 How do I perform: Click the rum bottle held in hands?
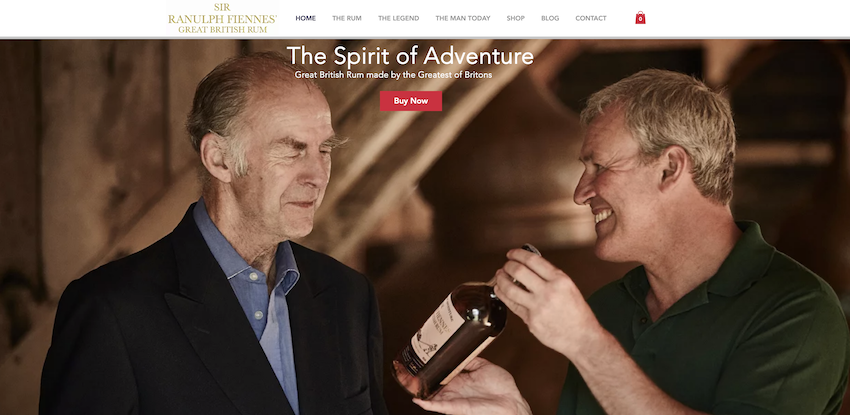click(455, 330)
